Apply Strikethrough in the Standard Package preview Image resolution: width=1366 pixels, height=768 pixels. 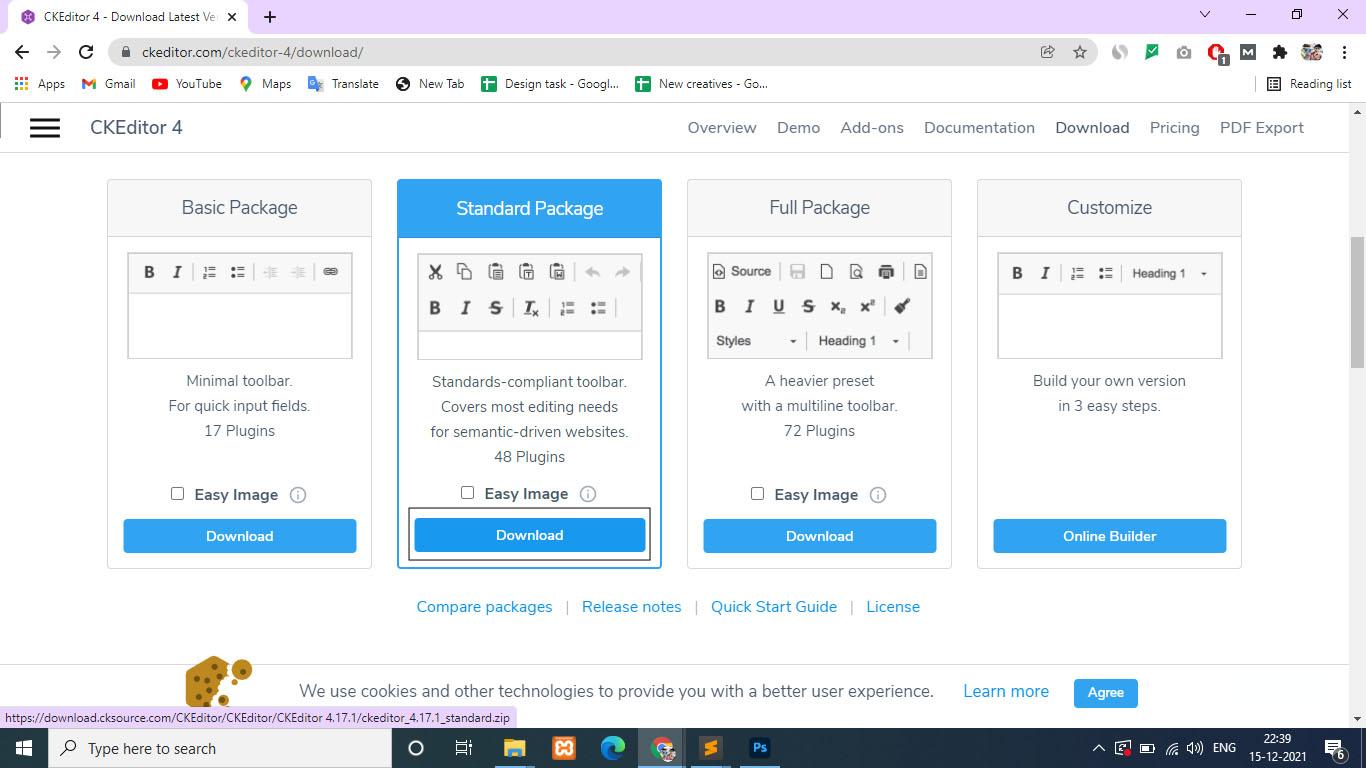click(x=496, y=308)
